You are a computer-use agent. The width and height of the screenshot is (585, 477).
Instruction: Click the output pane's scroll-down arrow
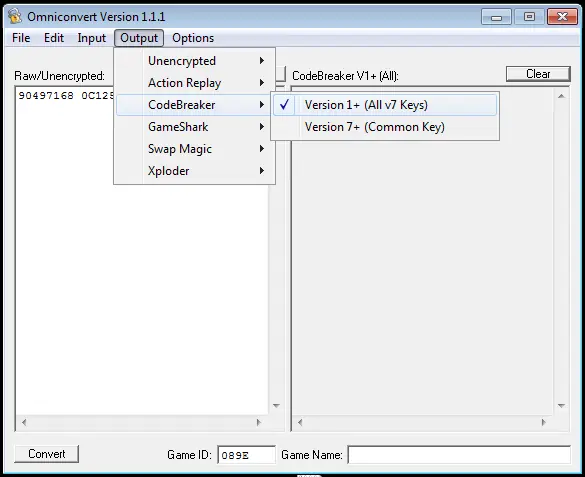click(x=561, y=406)
